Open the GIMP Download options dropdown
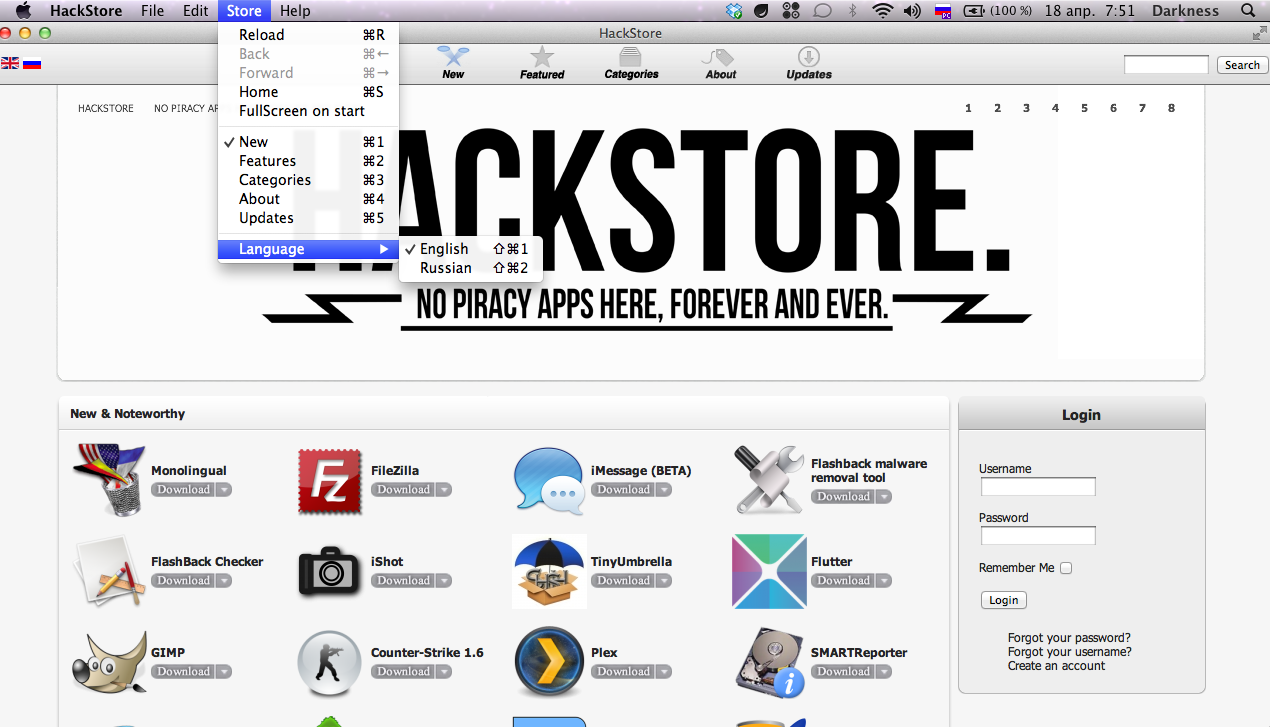Screen dimensions: 1270x727 224,671
